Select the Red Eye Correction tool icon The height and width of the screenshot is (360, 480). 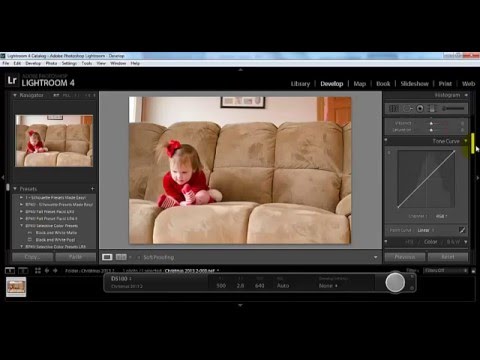(420, 109)
